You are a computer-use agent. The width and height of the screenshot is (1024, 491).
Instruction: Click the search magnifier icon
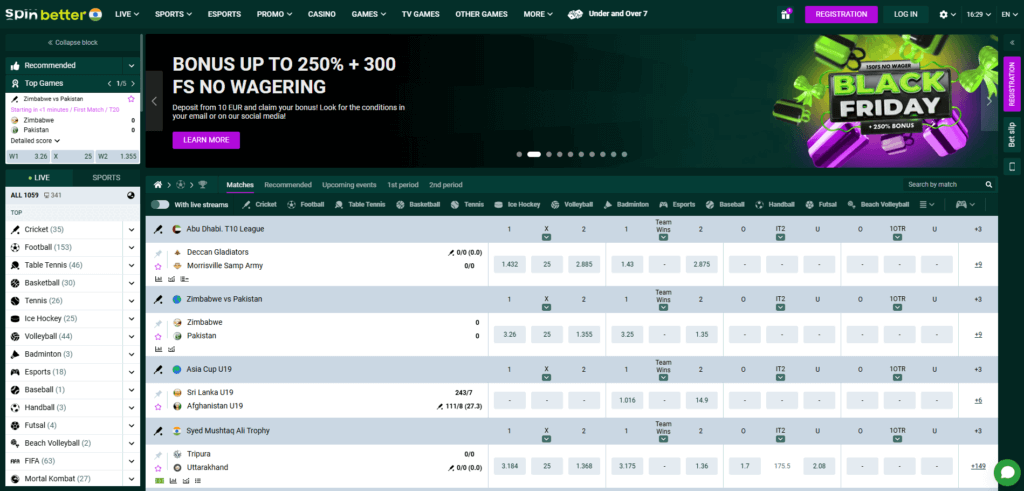[x=989, y=185]
